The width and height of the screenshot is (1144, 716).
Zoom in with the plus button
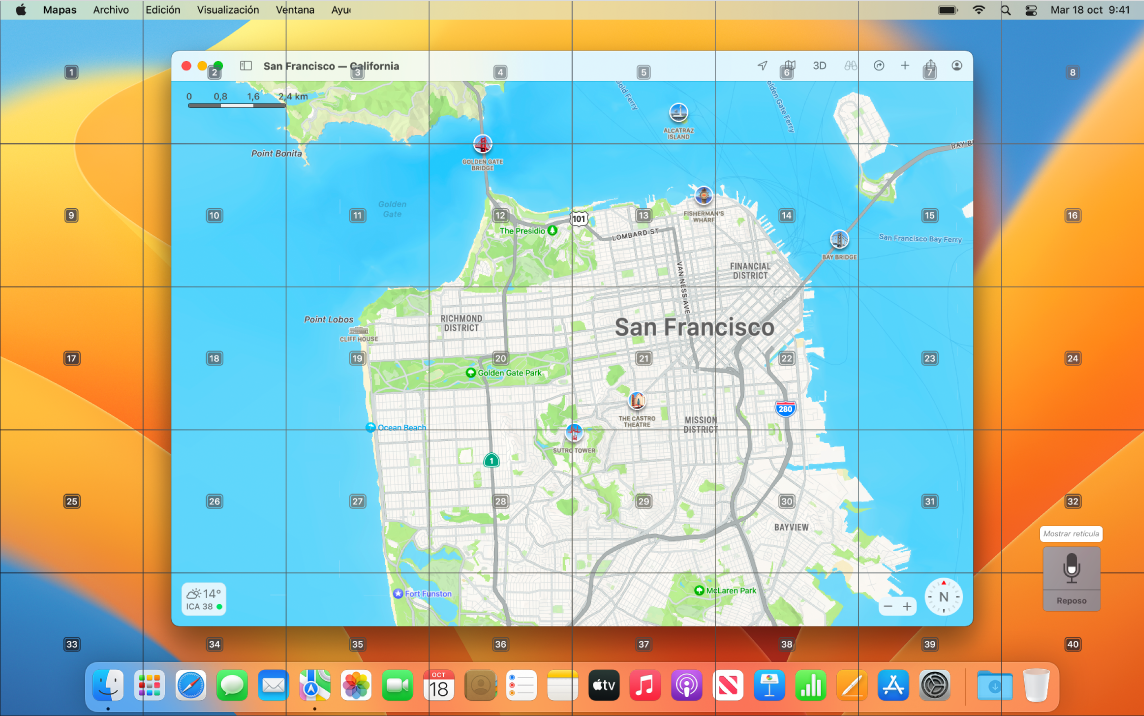point(907,606)
